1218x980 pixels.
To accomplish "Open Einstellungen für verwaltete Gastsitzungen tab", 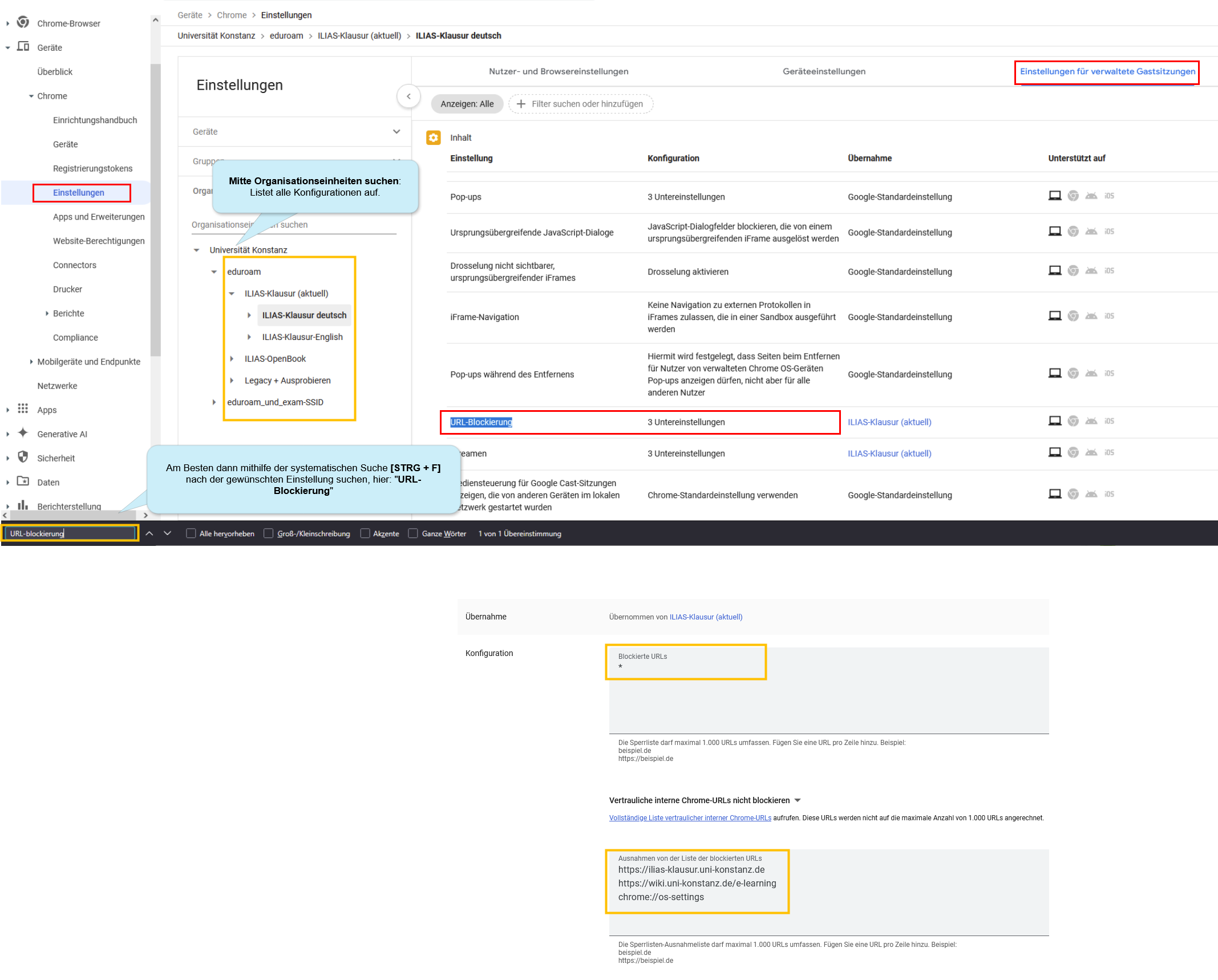I will point(1107,71).
